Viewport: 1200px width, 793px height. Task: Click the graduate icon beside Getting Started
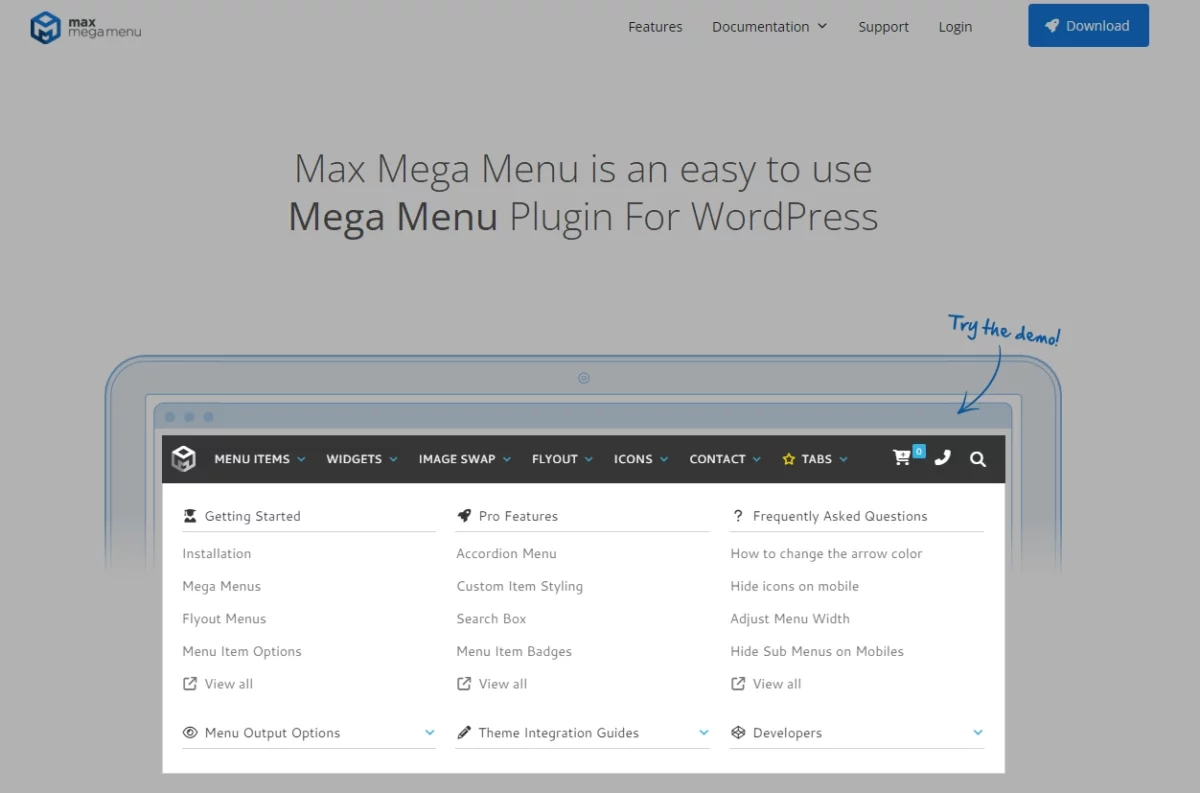[190, 516]
